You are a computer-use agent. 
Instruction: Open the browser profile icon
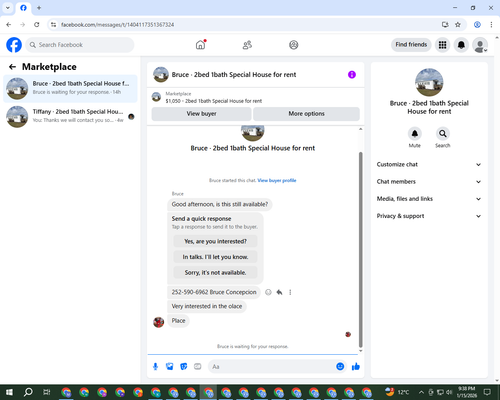click(x=477, y=25)
